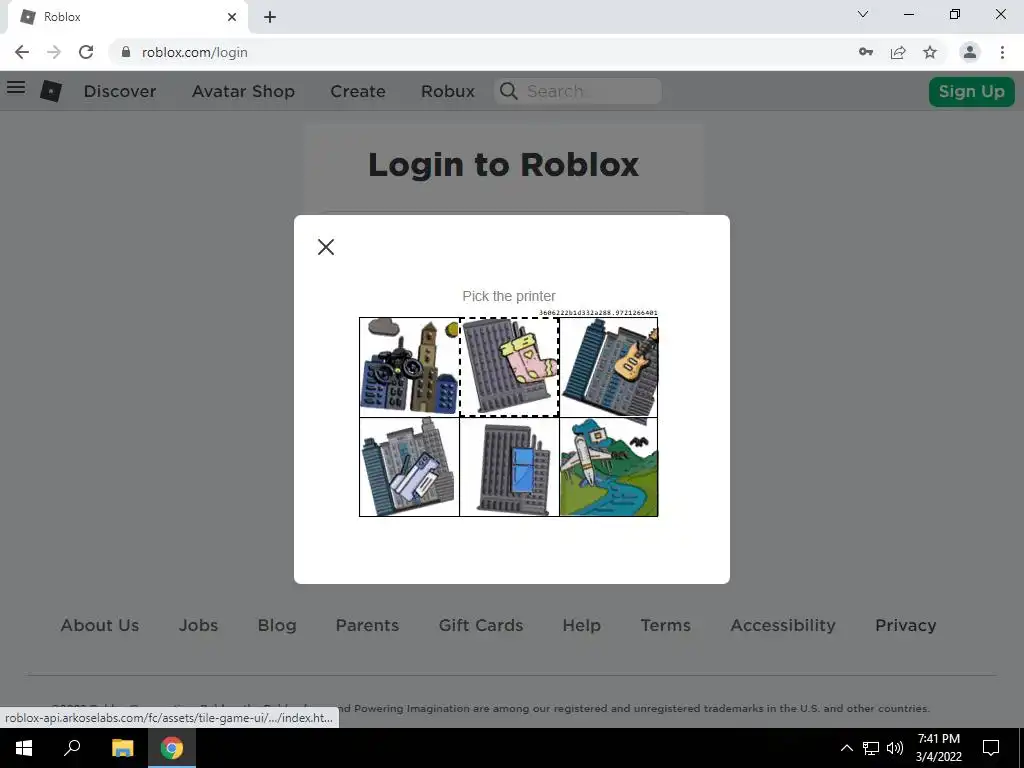This screenshot has width=1024, height=768.
Task: Click the share page icon
Action: pyautogui.click(x=898, y=52)
